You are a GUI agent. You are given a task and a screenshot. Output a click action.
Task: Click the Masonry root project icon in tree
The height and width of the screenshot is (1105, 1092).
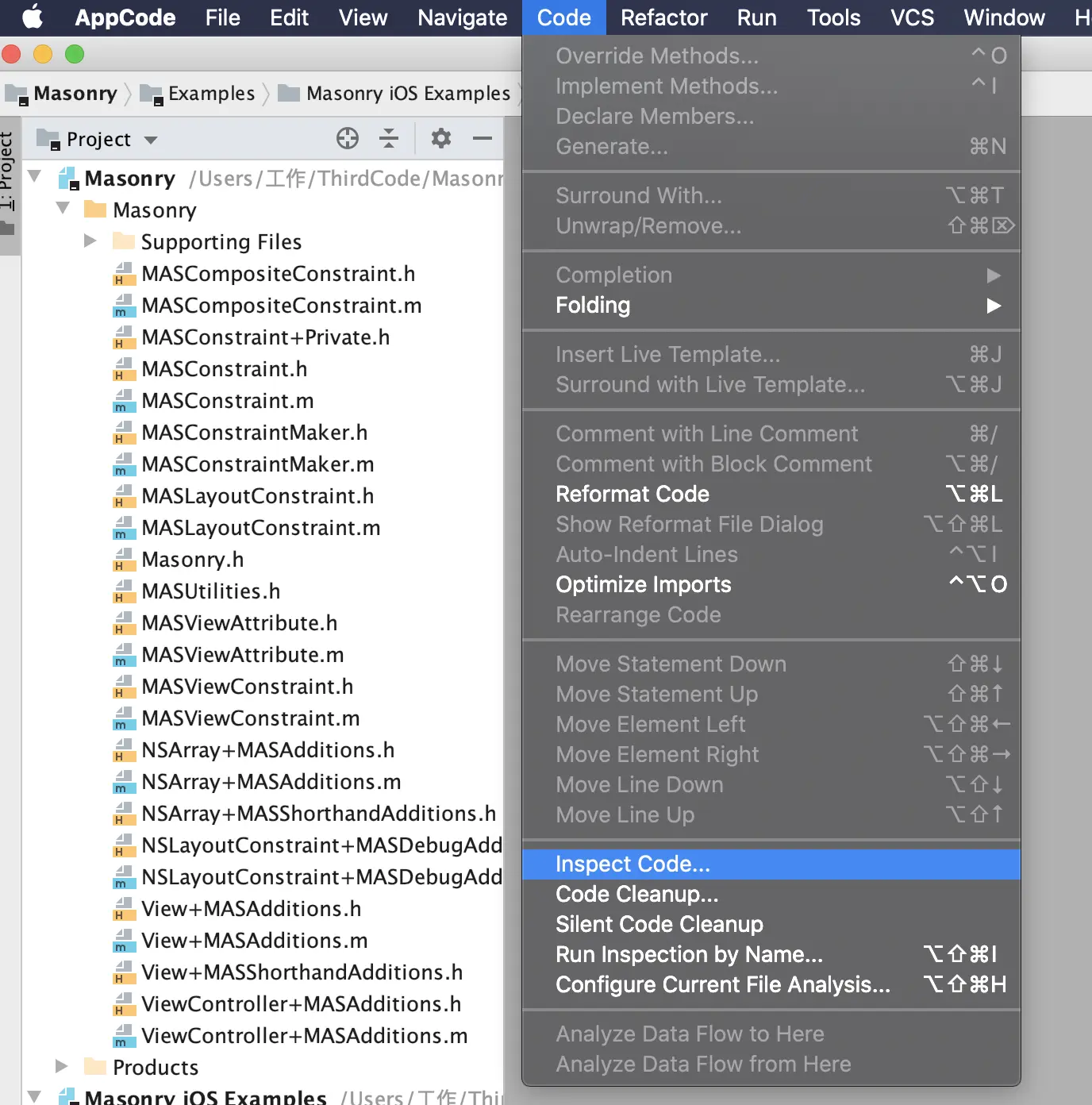point(68,179)
